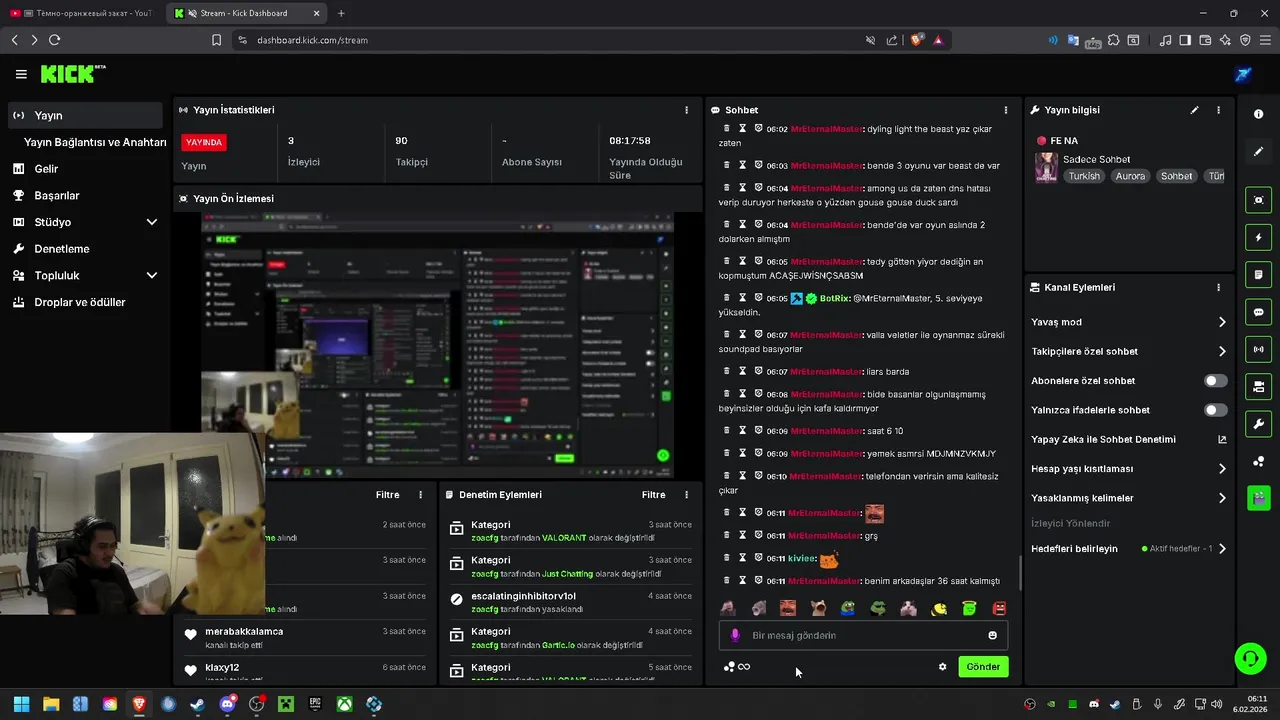Click the channel points infinity icon
1280x720 pixels.
[743, 667]
